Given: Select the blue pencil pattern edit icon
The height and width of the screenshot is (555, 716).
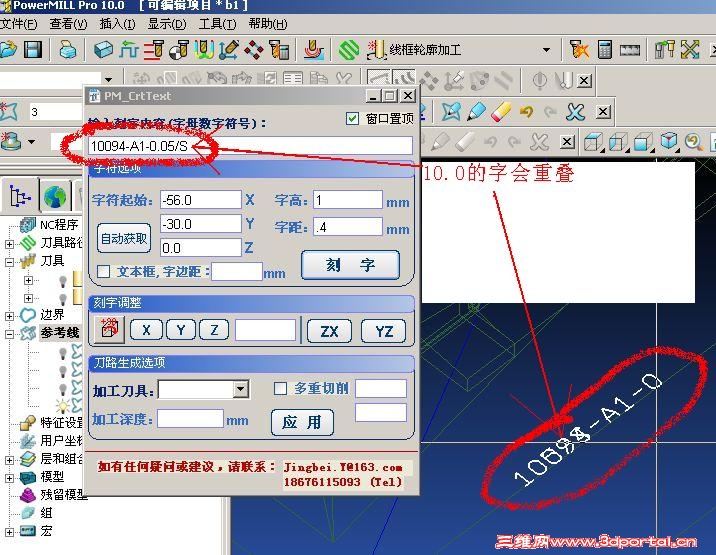Looking at the screenshot, I should click(477, 111).
